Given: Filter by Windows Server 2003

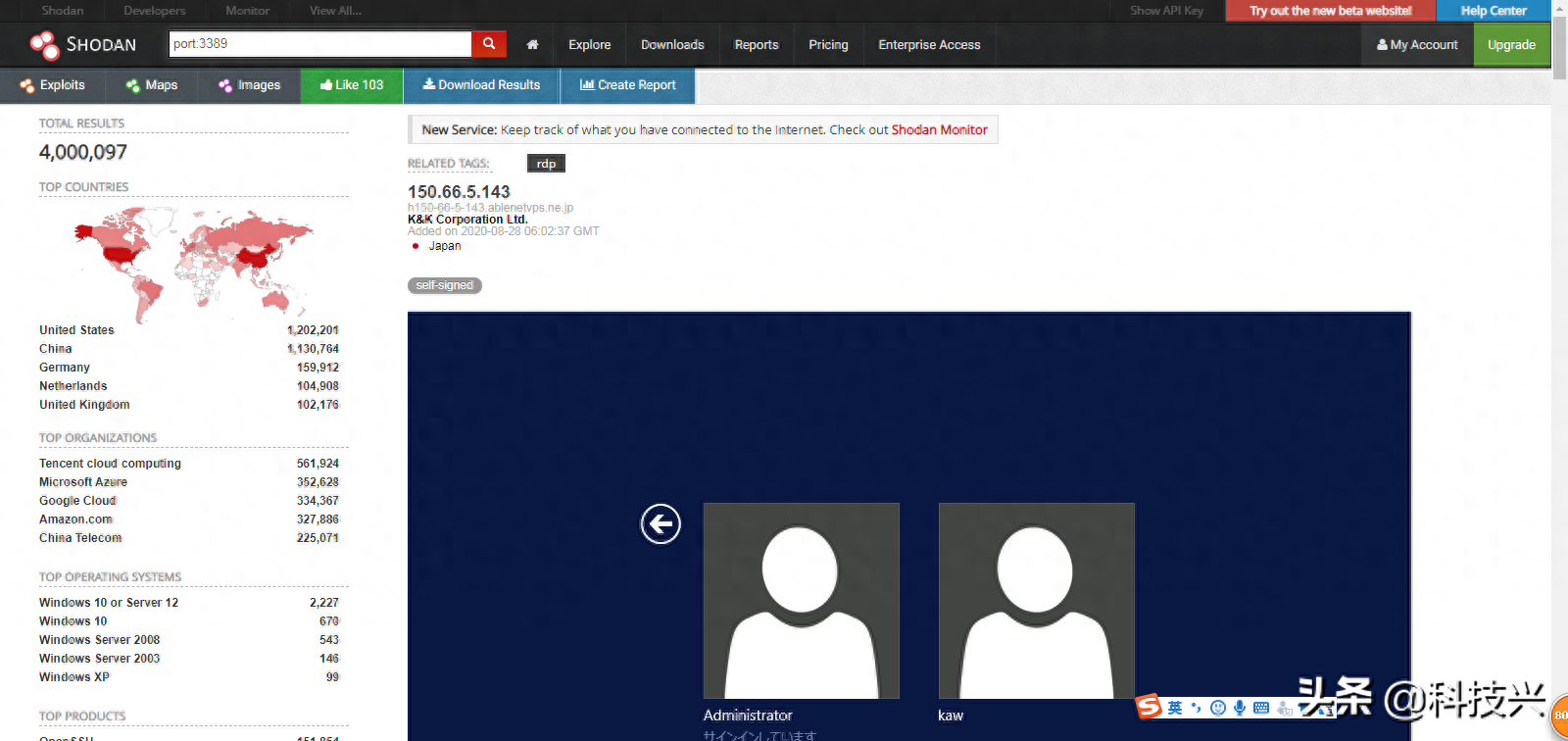Looking at the screenshot, I should pos(99,659).
